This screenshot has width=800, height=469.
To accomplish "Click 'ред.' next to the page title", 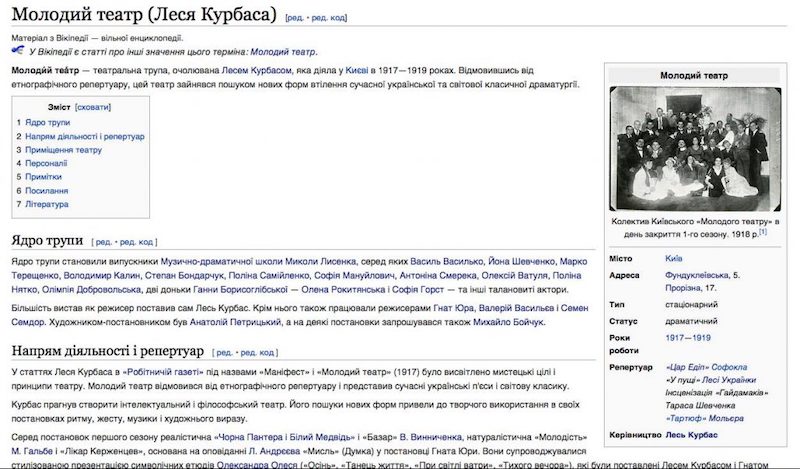I will point(294,18).
